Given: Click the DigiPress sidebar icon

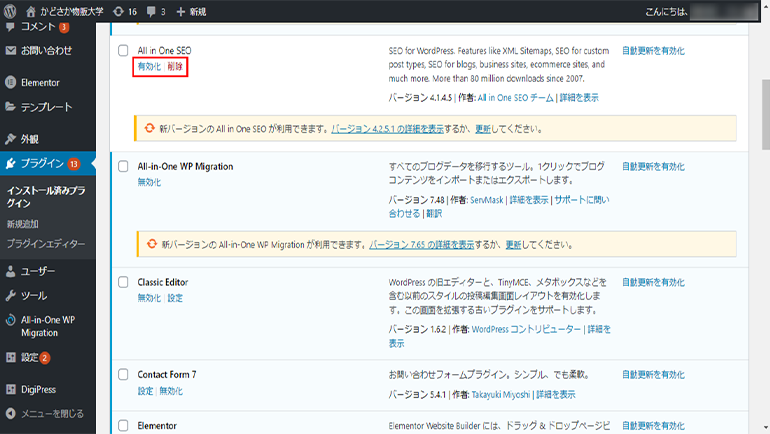Looking at the screenshot, I should [10, 389].
